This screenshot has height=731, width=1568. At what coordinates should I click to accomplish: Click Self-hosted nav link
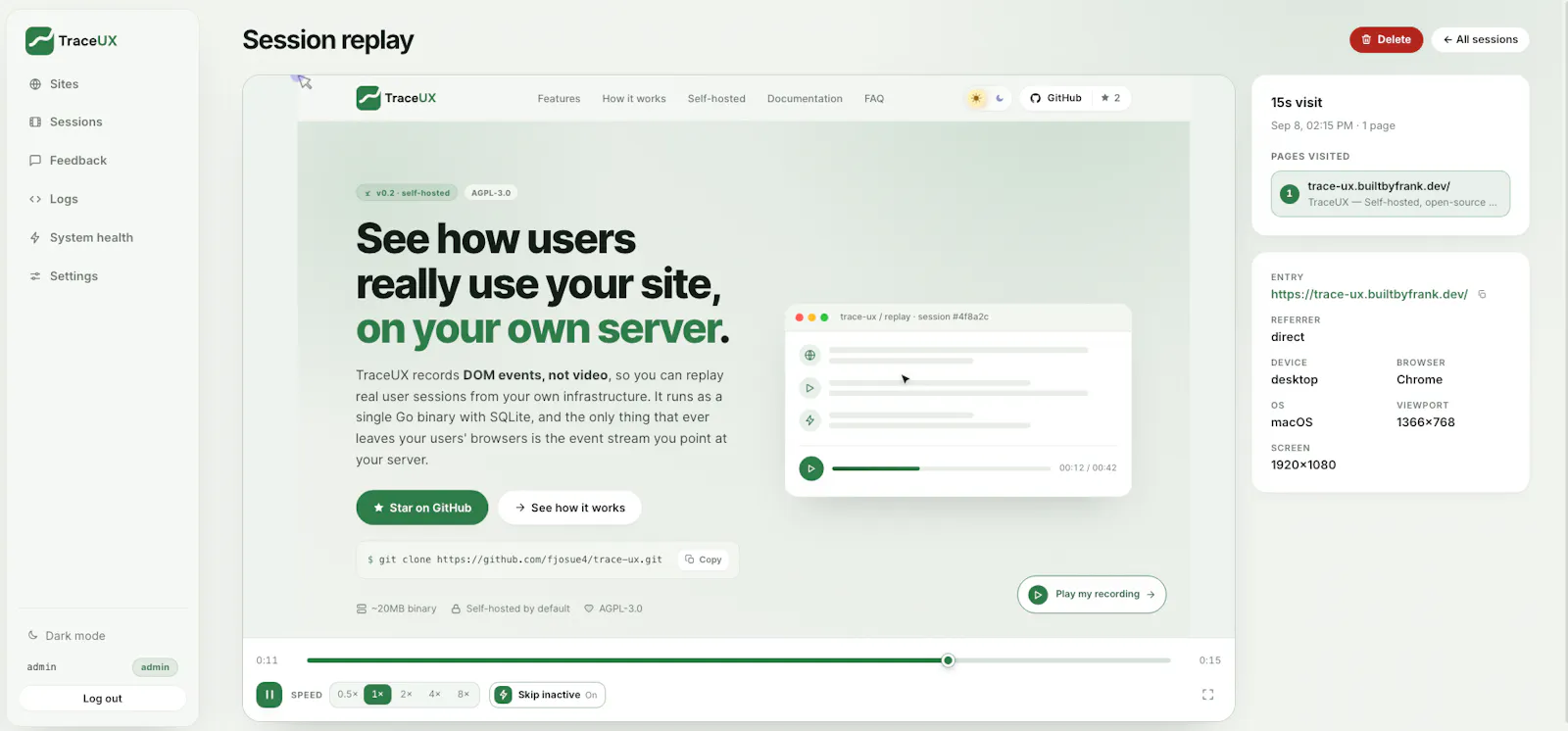(x=716, y=99)
